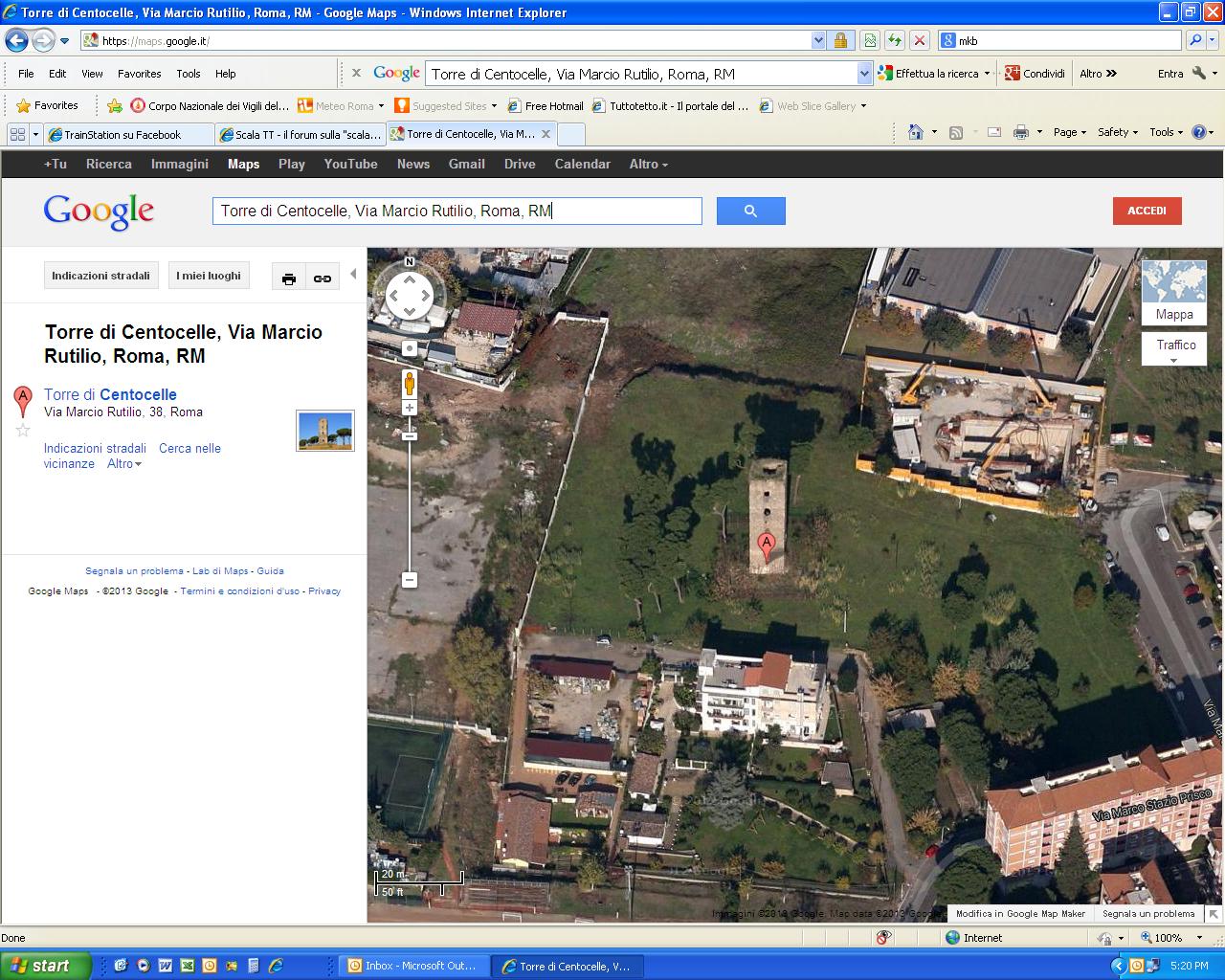Click the IE Print toolbar icon

point(1021,132)
